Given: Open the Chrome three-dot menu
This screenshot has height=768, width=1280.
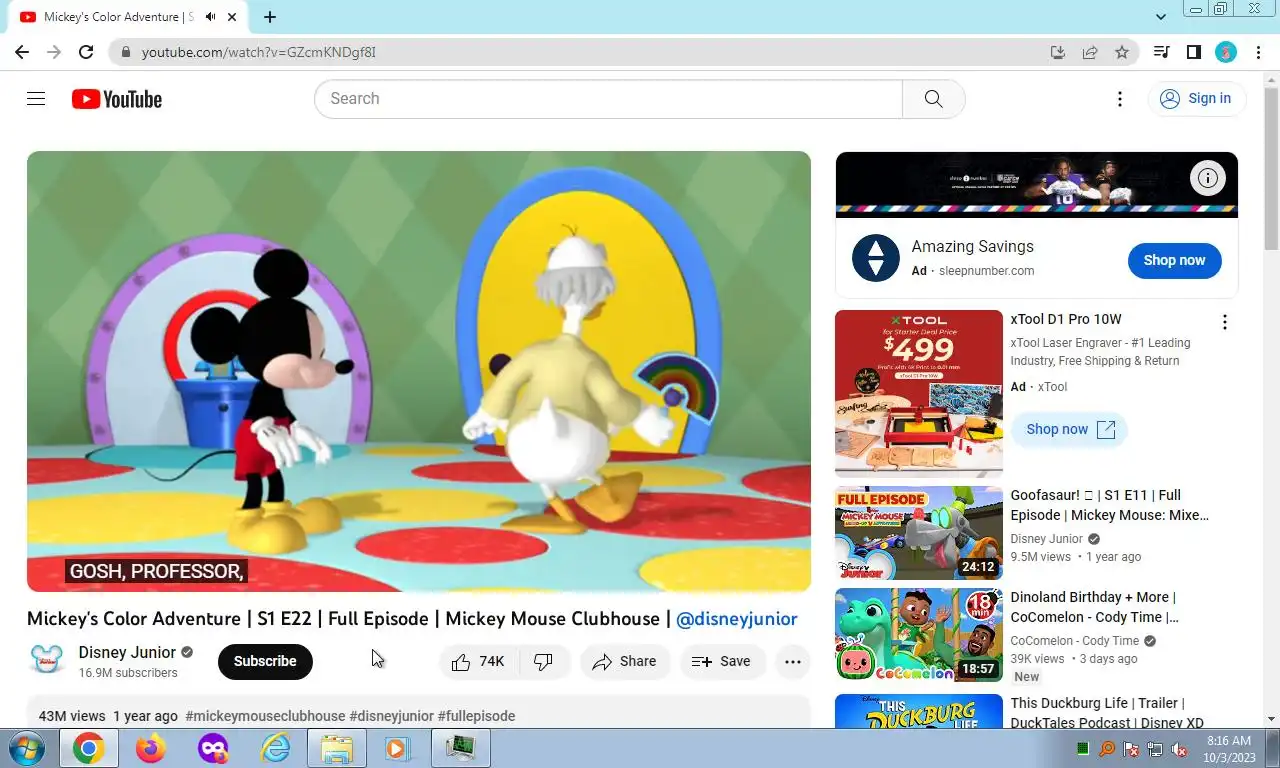Looking at the screenshot, I should (1257, 52).
